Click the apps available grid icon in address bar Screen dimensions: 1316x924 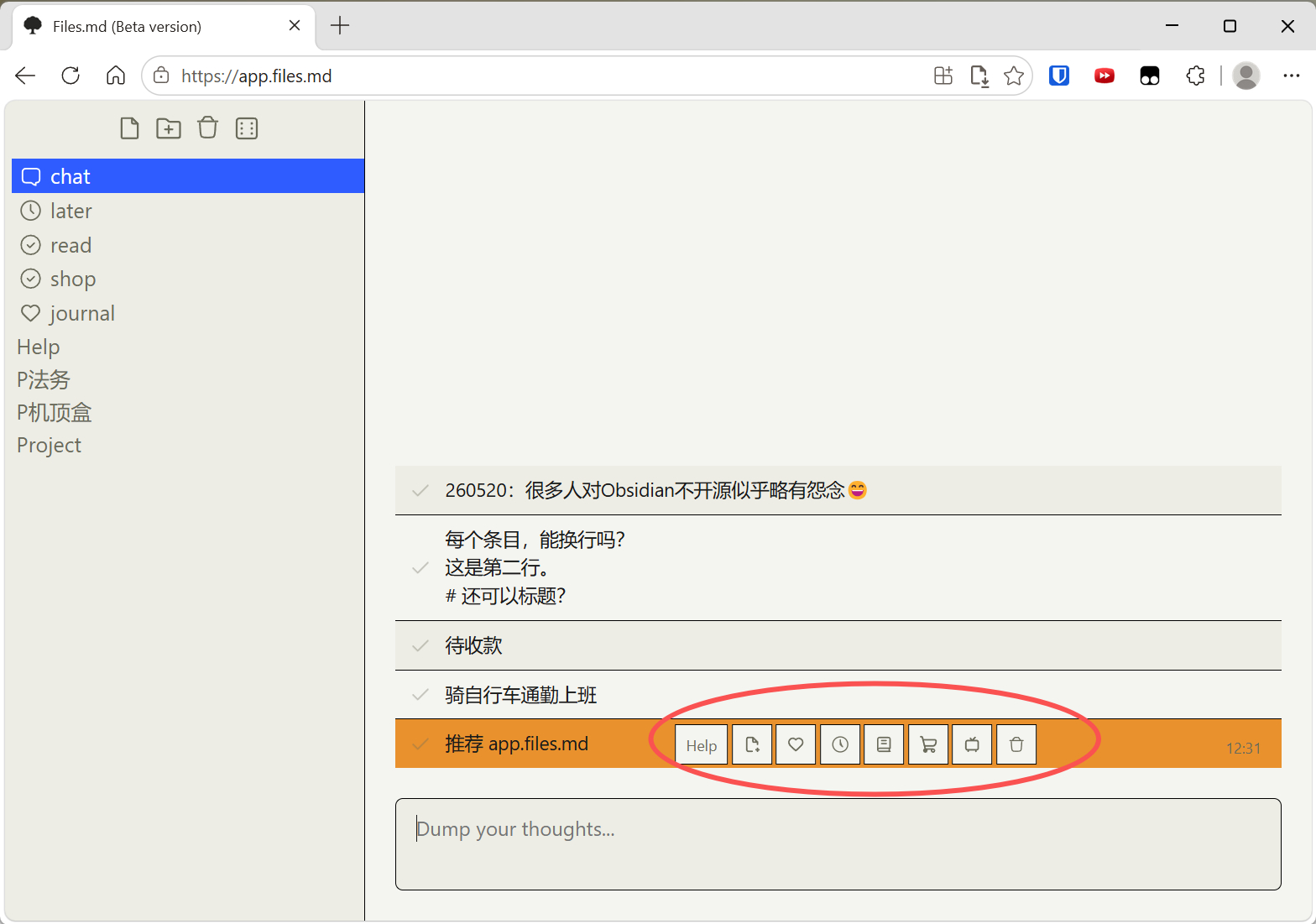[943, 76]
